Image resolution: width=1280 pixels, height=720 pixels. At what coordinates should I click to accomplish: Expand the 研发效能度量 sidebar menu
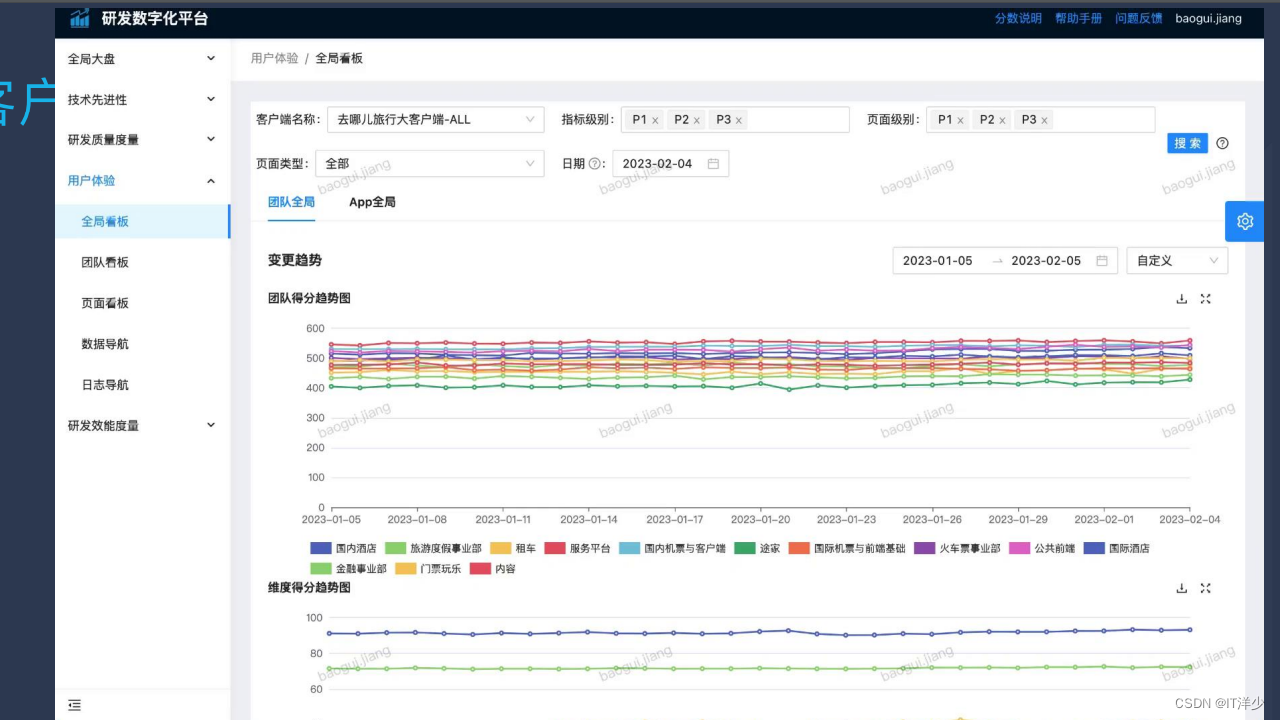pyautogui.click(x=142, y=426)
